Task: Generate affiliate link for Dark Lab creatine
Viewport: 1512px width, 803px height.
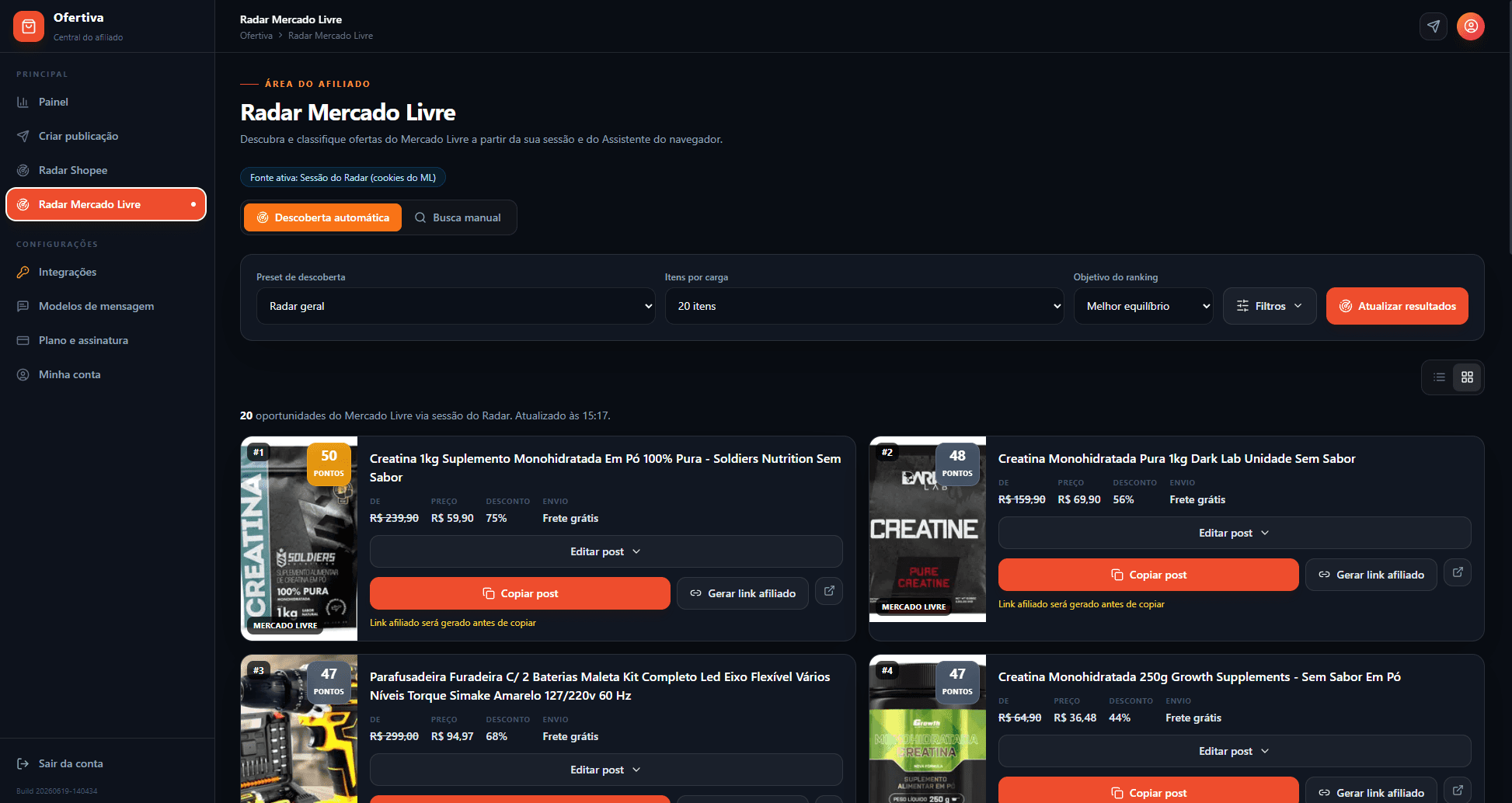Action: click(x=1371, y=575)
